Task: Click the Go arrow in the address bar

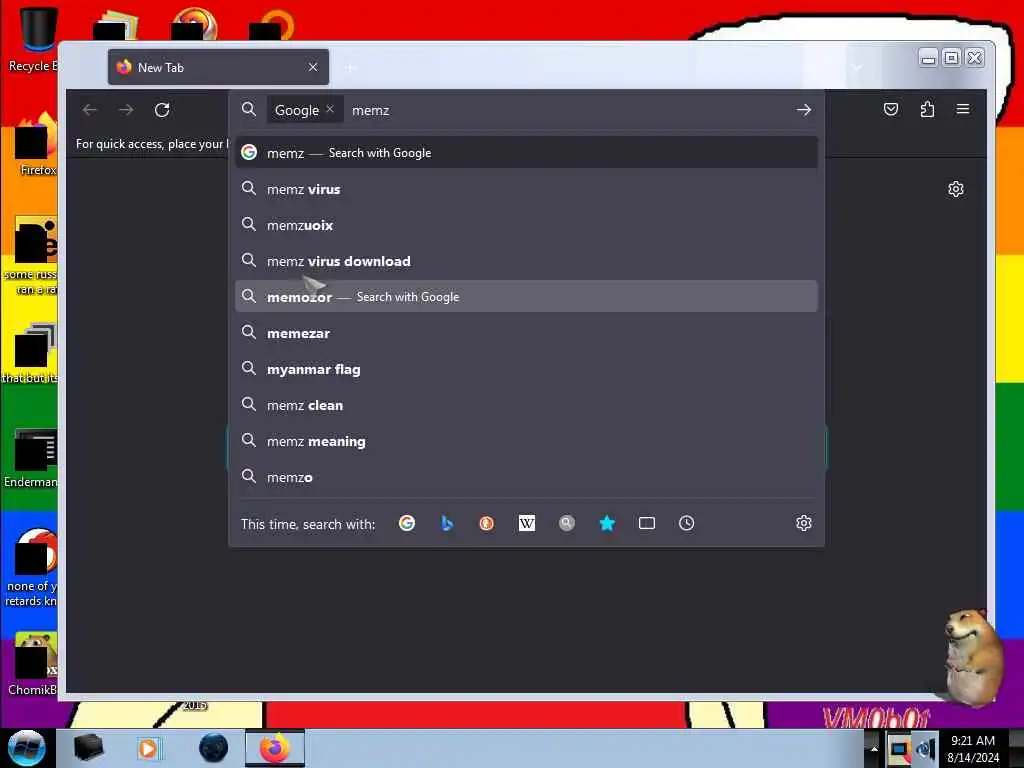Action: click(804, 110)
